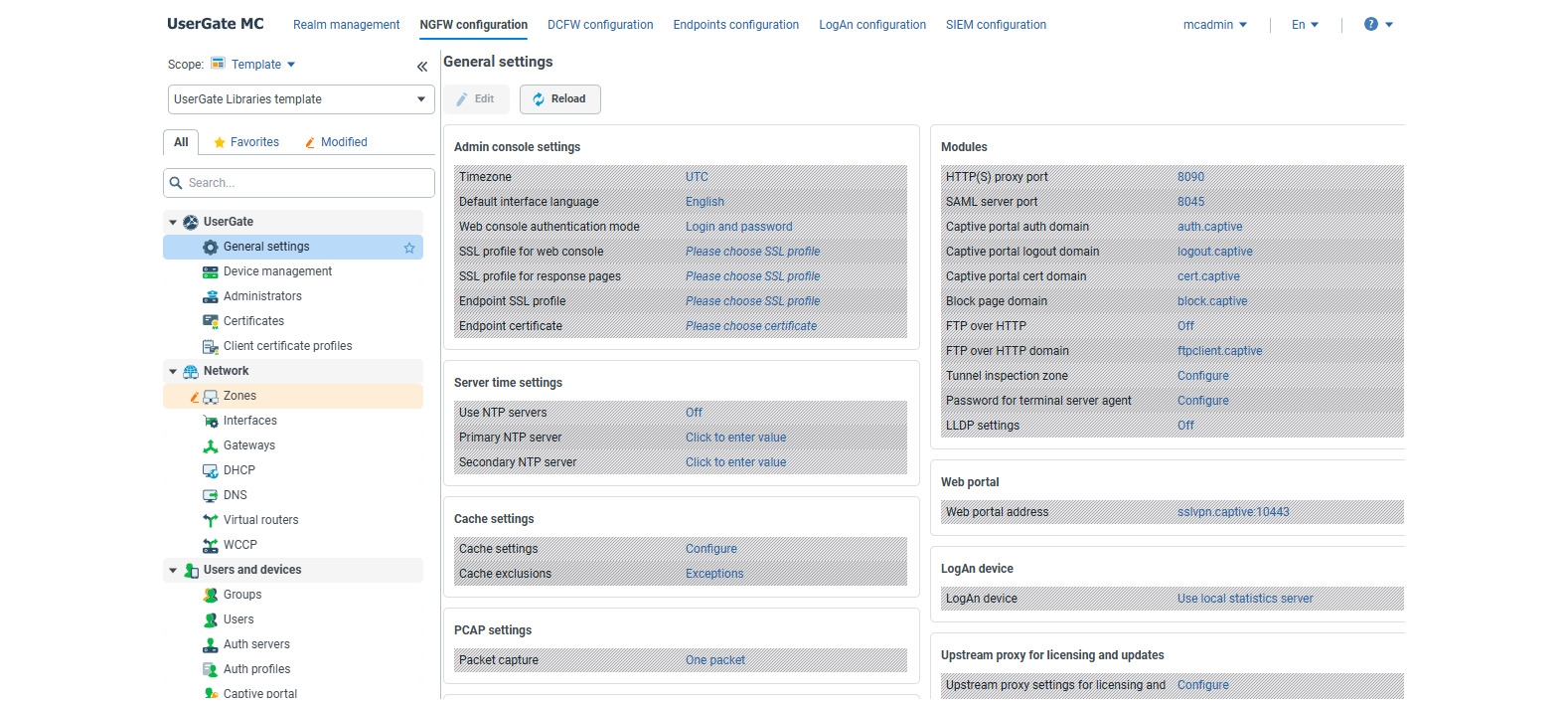This screenshot has height=704, width=1568.
Task: Open the help question mark menu
Action: (1378, 24)
